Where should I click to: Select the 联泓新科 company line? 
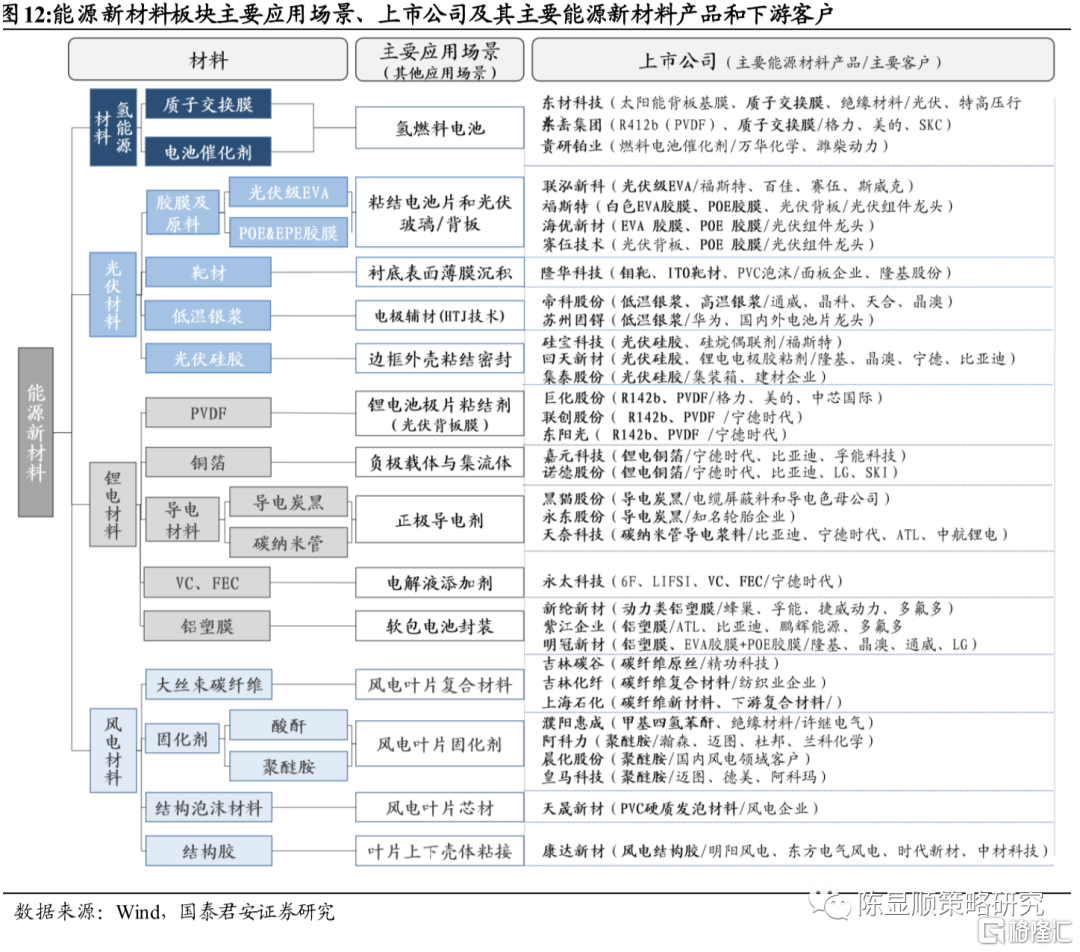728,185
